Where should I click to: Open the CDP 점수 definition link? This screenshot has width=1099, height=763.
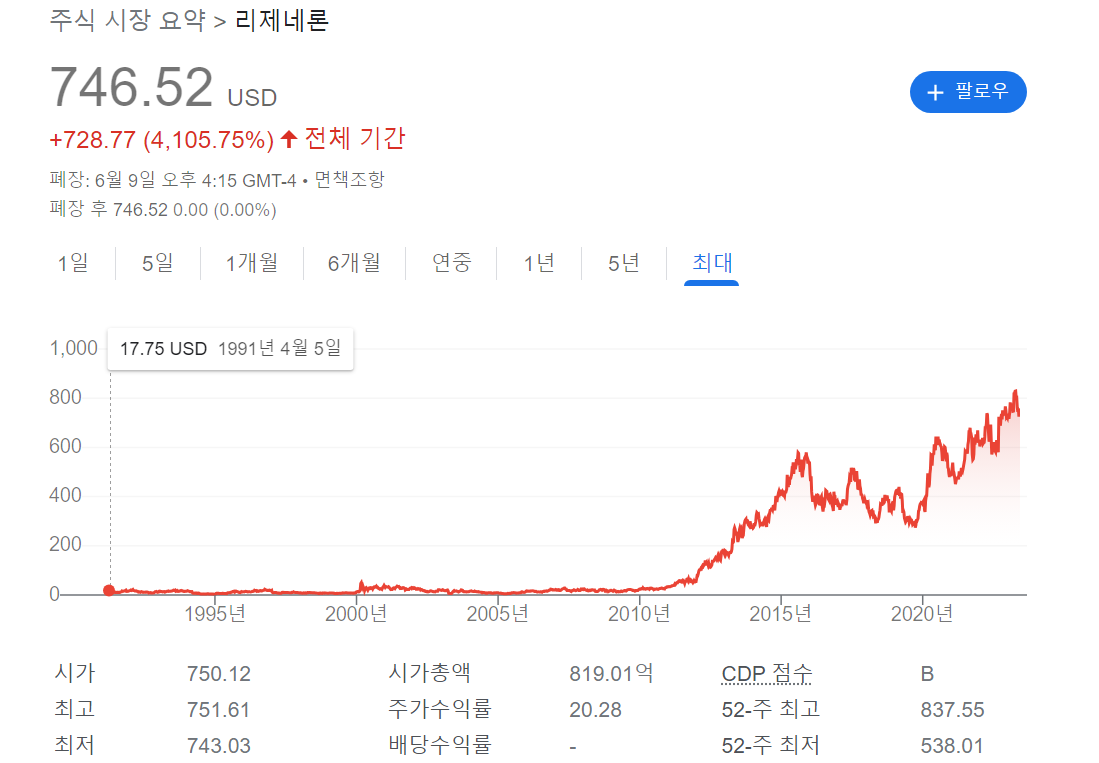[x=767, y=673]
